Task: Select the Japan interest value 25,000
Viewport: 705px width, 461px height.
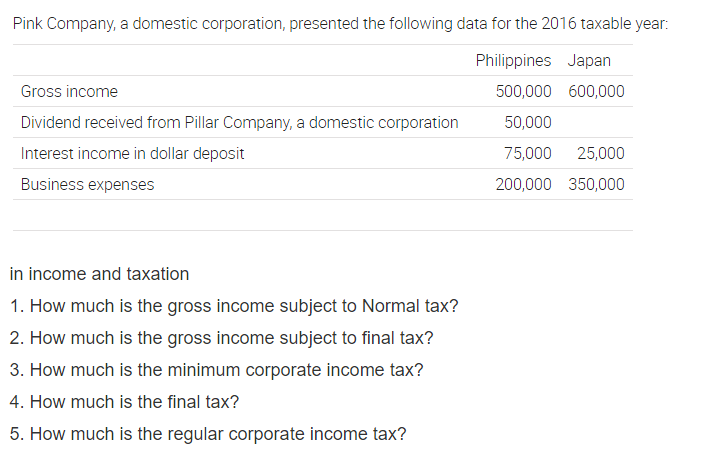Action: (x=601, y=154)
